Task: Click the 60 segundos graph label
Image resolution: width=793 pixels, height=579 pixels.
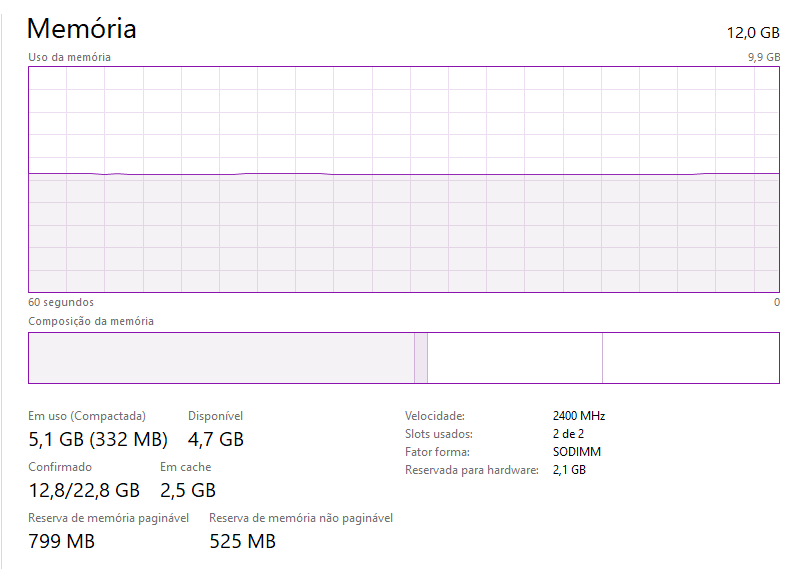Action: click(x=61, y=302)
